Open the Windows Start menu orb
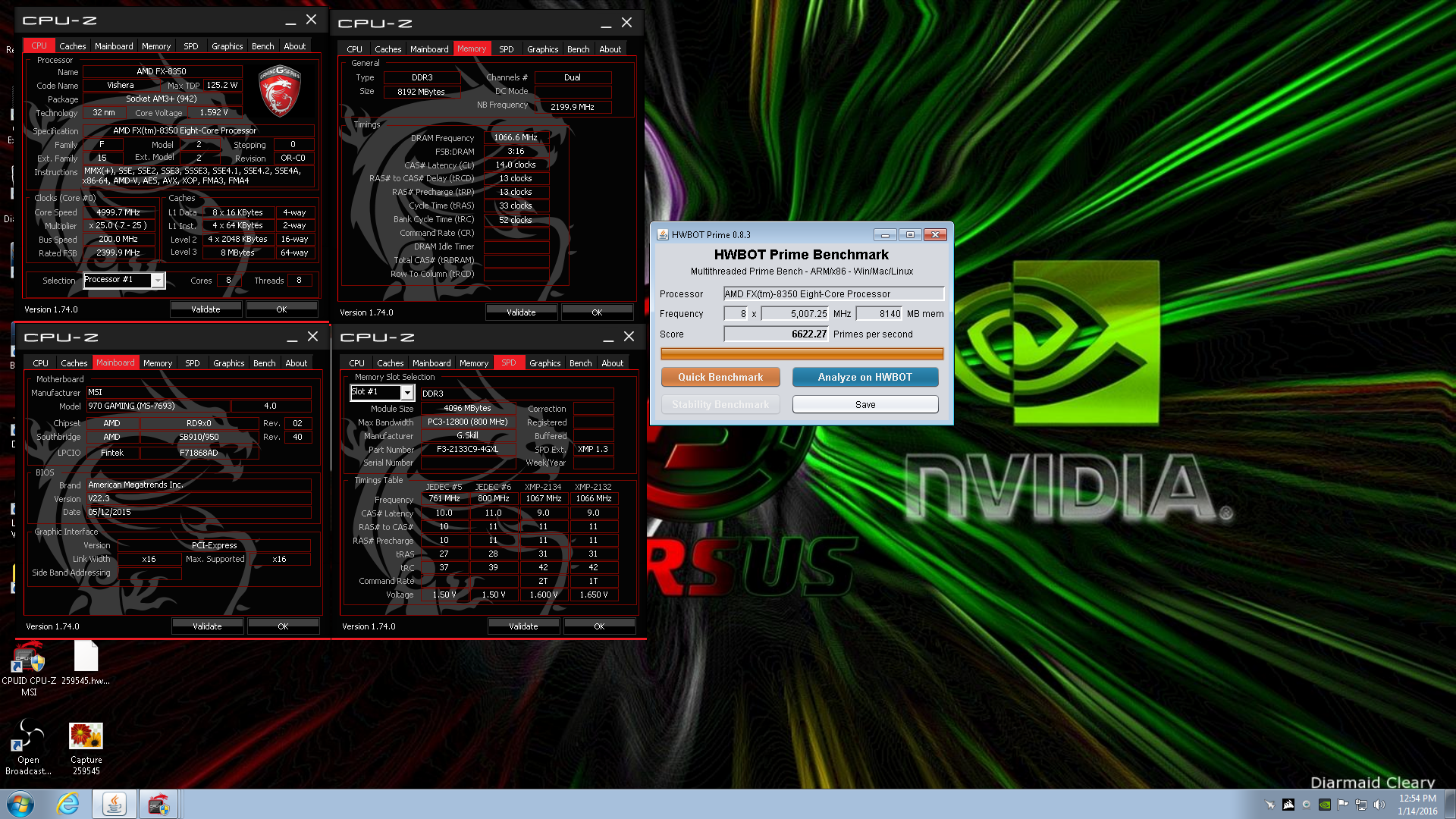 coord(20,804)
